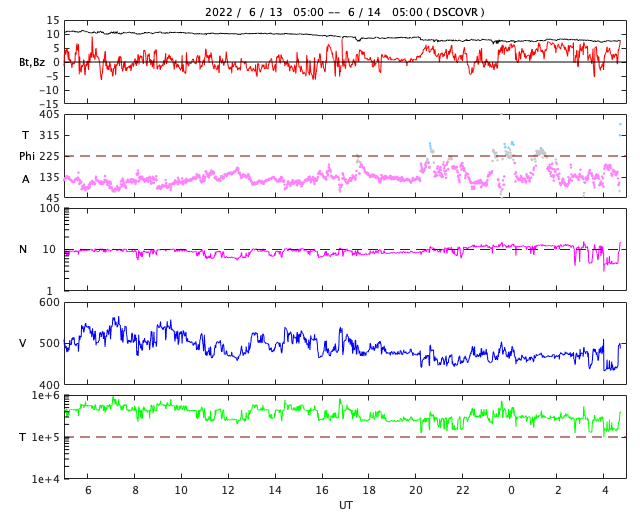Viewport: 640px width, 512px height.
Task: Click the 'A' label beside Phi panel
Action: 25,179
